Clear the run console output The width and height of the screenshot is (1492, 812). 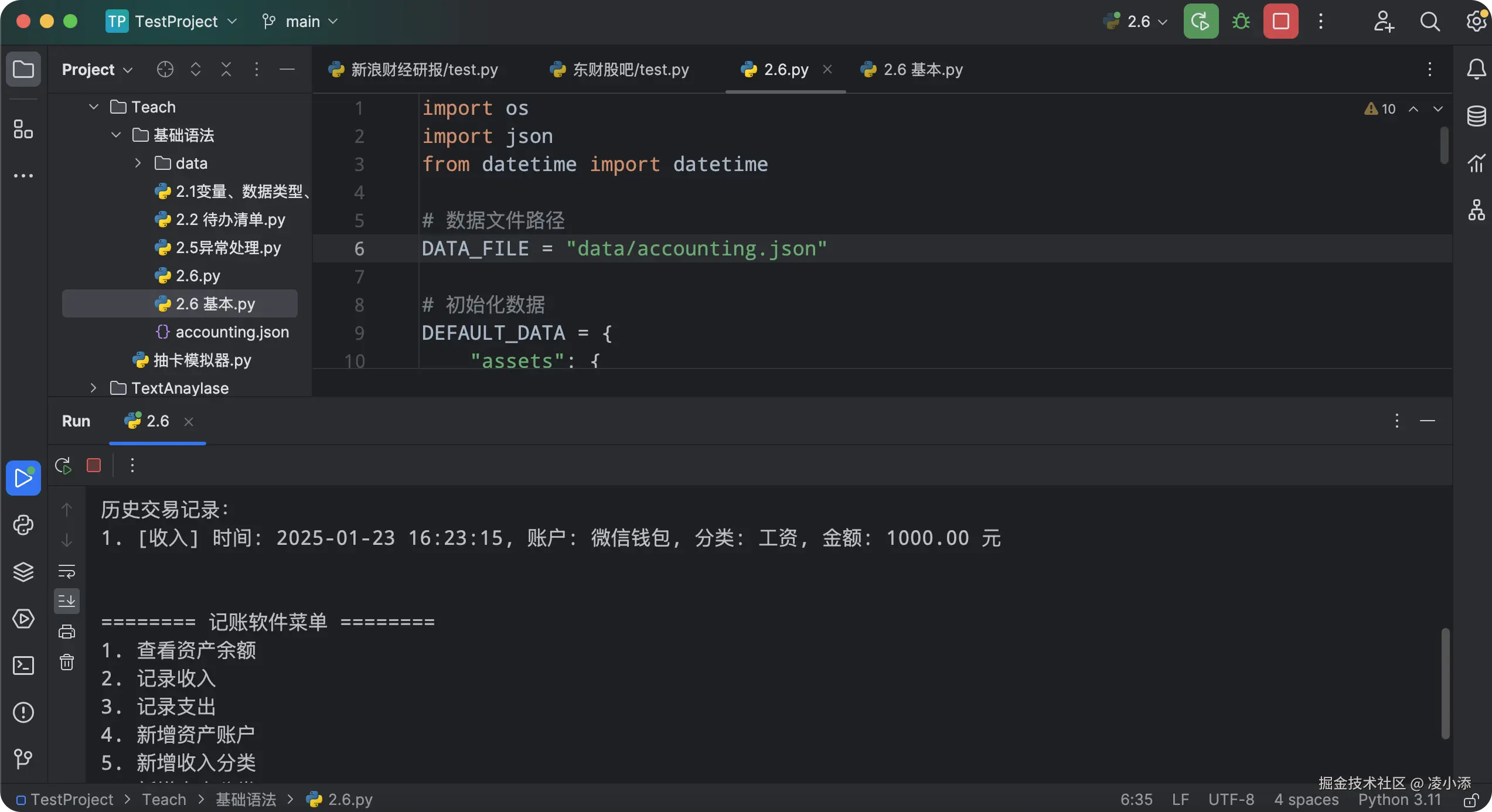[x=67, y=662]
